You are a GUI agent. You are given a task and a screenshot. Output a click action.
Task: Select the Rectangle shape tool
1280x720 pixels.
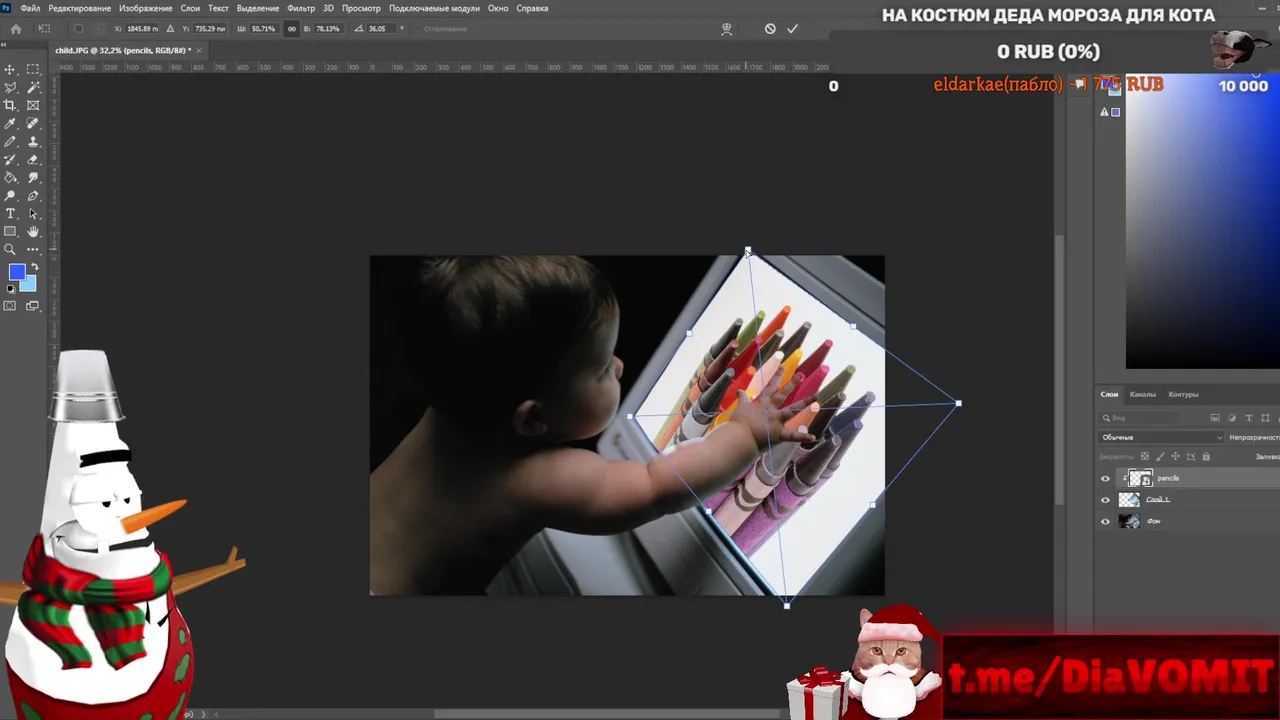11,231
